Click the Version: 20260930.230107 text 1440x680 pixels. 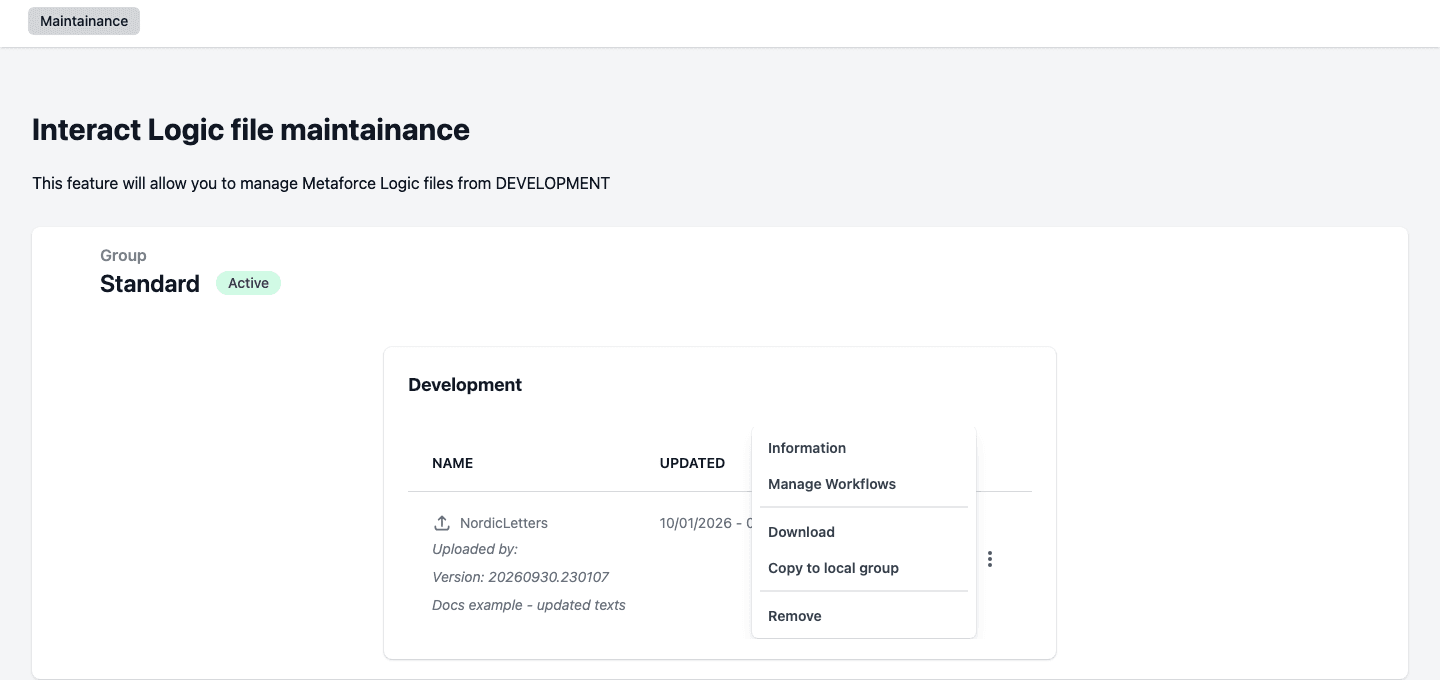click(521, 577)
